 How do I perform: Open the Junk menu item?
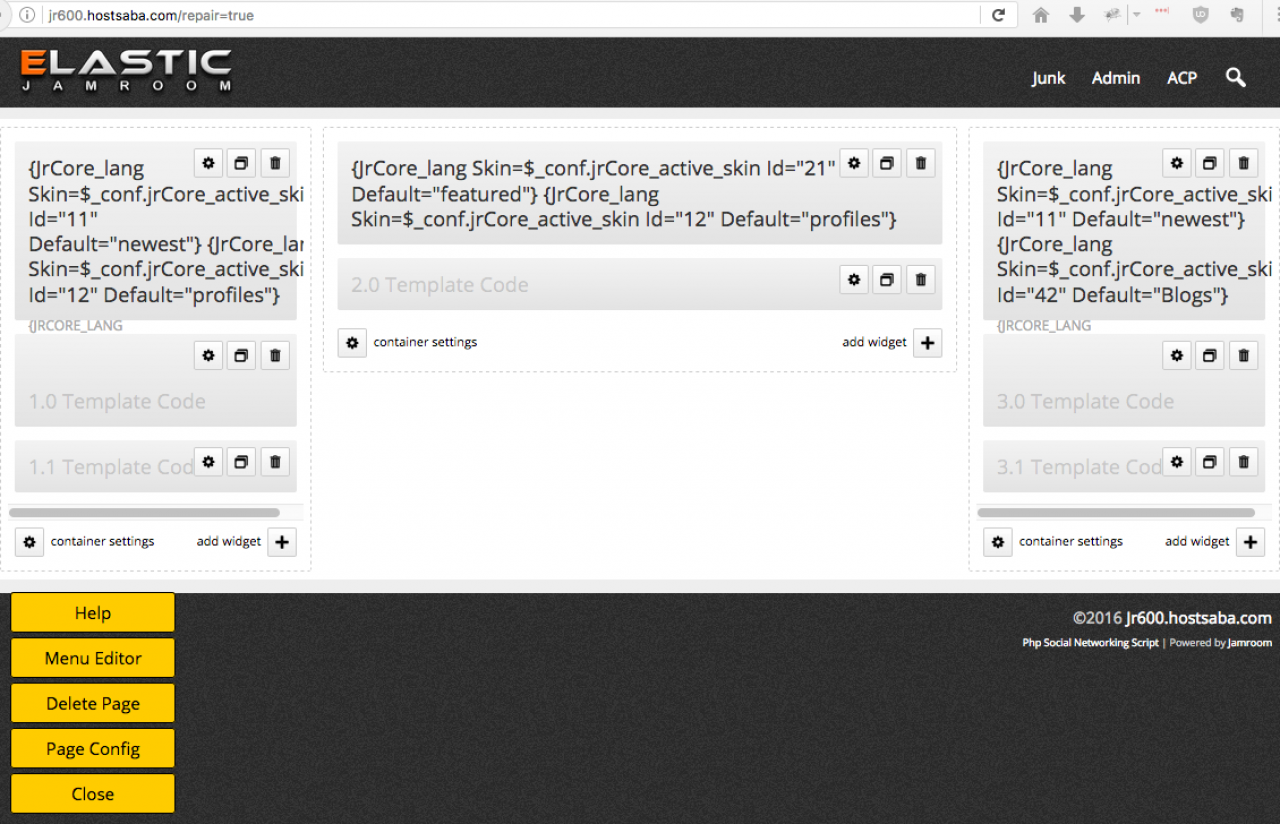(1049, 78)
